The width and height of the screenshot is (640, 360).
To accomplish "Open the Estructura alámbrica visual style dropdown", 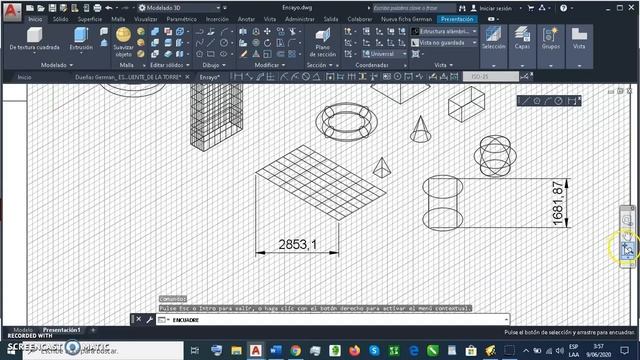I will click(444, 31).
